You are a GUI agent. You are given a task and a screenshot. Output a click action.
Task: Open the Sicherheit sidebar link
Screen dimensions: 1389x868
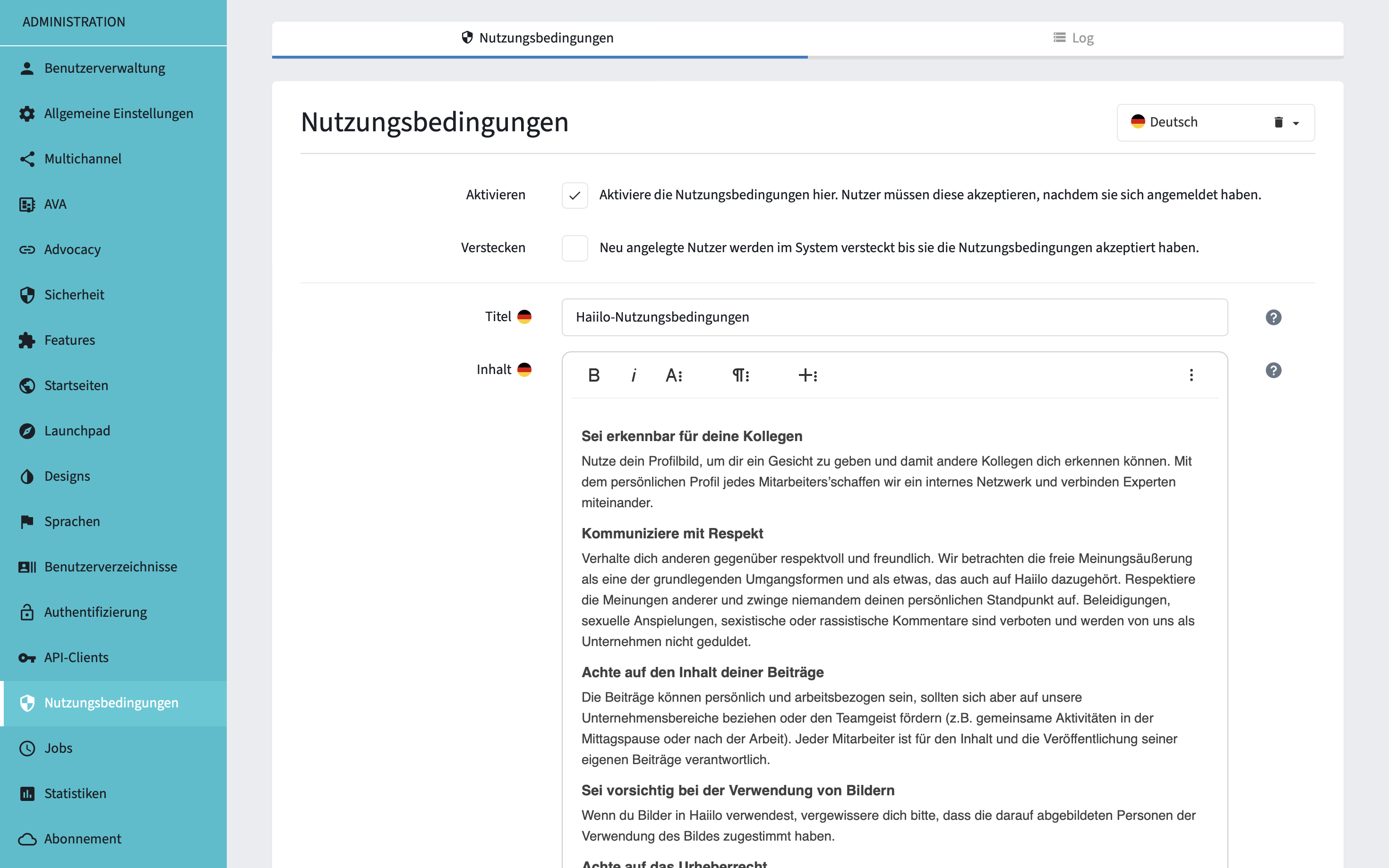[113, 295]
